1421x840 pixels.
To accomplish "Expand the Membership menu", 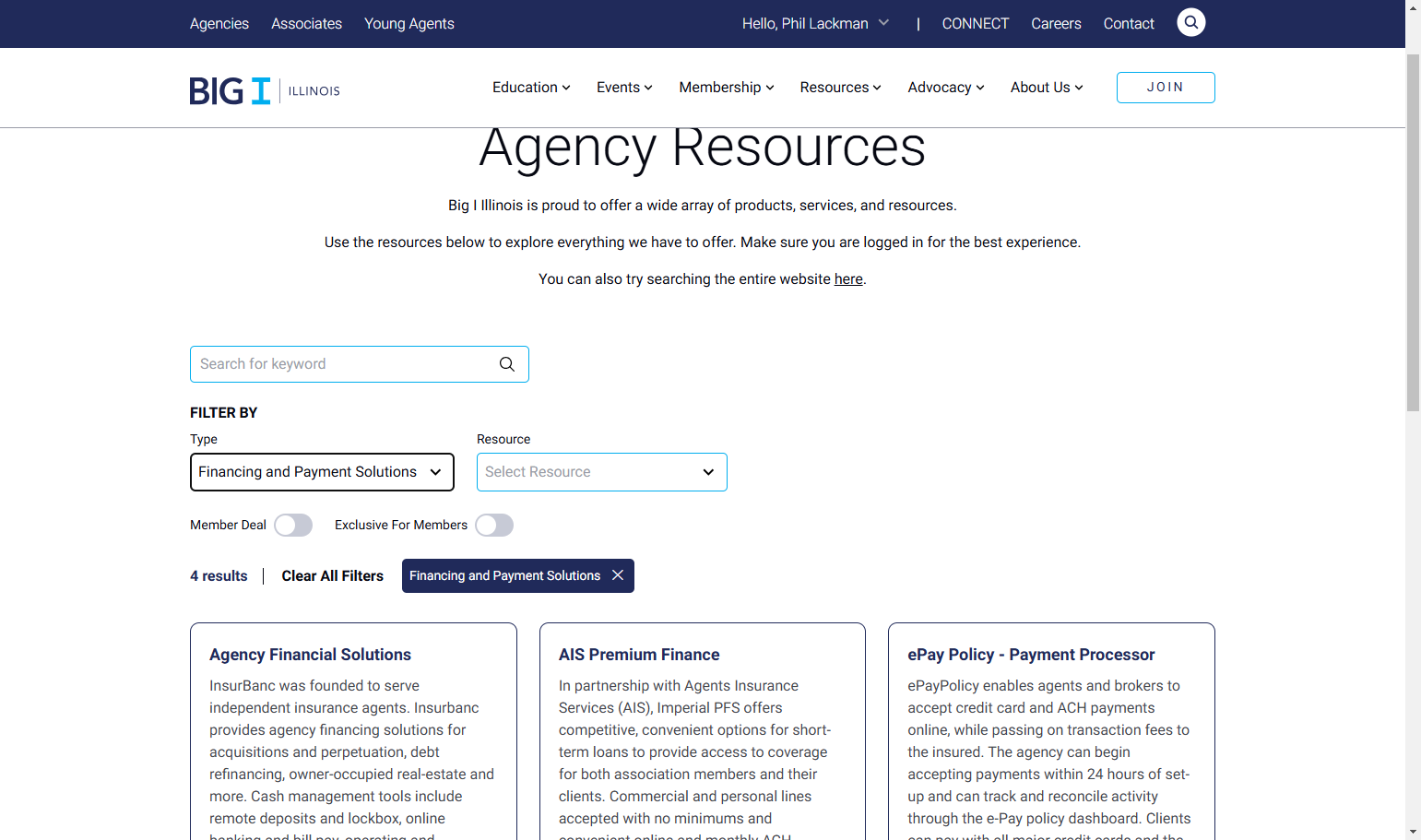I will tap(727, 88).
